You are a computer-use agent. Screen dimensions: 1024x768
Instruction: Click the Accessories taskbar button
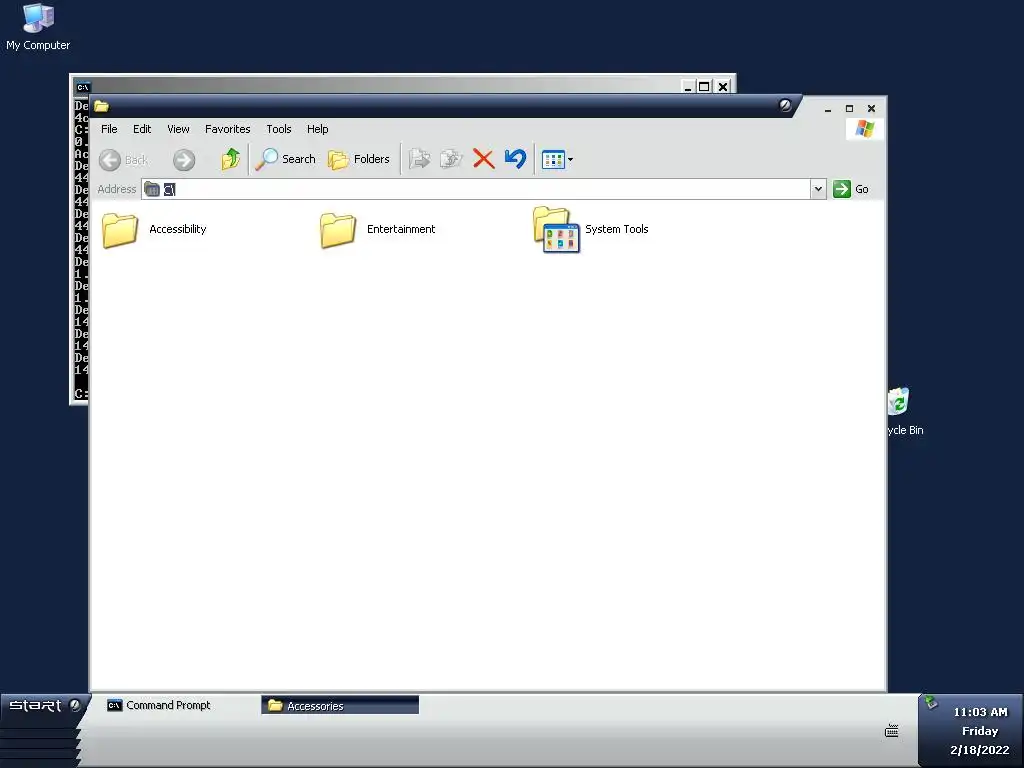pos(340,705)
